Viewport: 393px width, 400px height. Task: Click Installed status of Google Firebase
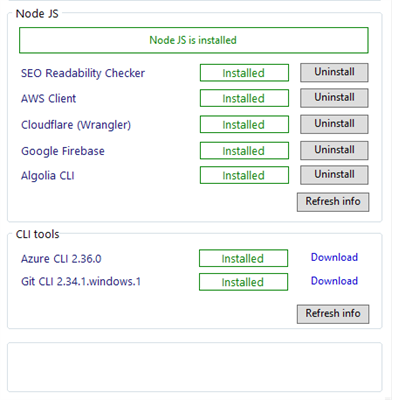click(244, 151)
